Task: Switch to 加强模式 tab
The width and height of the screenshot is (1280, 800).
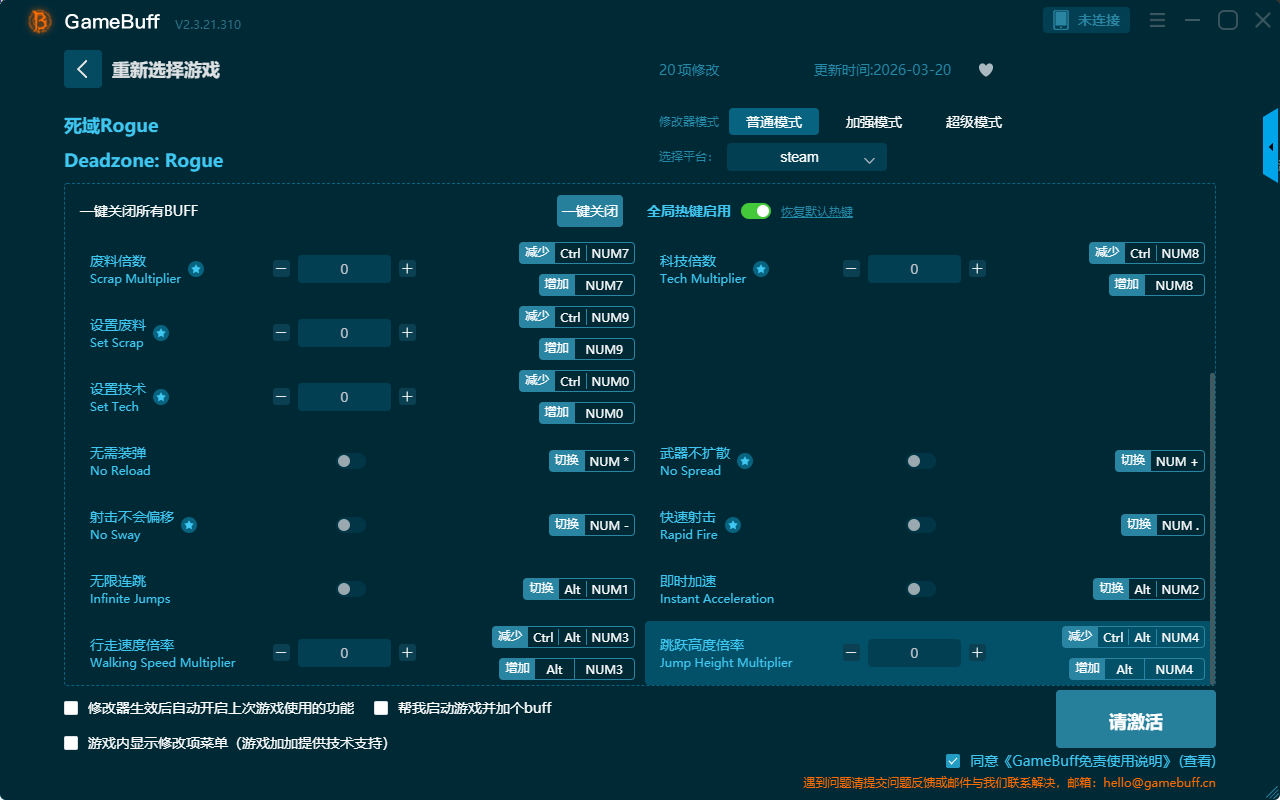Action: click(x=873, y=122)
